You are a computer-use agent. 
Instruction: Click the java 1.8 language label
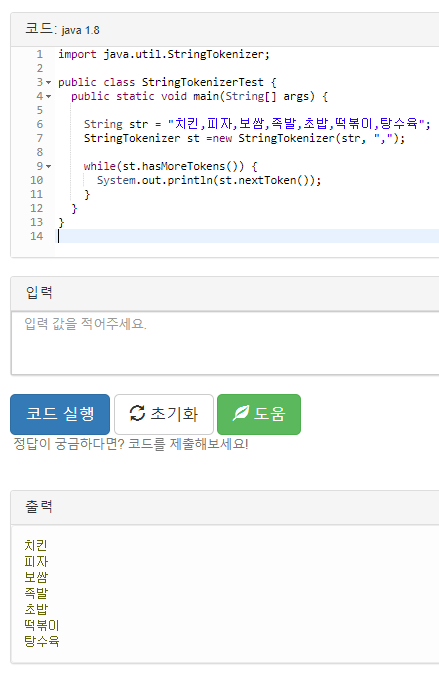pos(80,31)
